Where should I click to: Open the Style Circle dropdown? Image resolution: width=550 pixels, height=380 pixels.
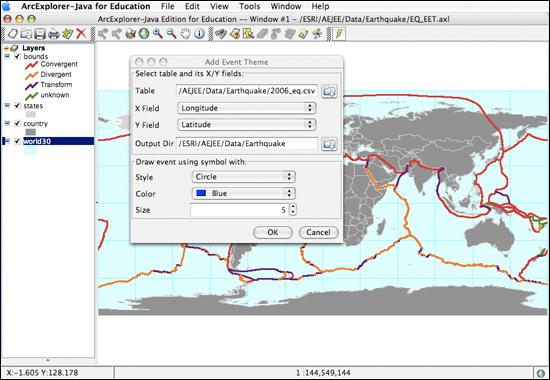(x=243, y=176)
